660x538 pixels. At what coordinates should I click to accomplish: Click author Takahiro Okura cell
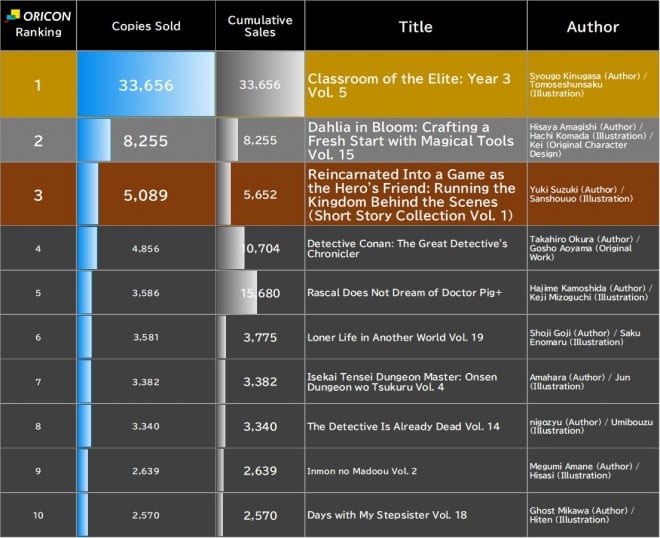click(x=593, y=248)
